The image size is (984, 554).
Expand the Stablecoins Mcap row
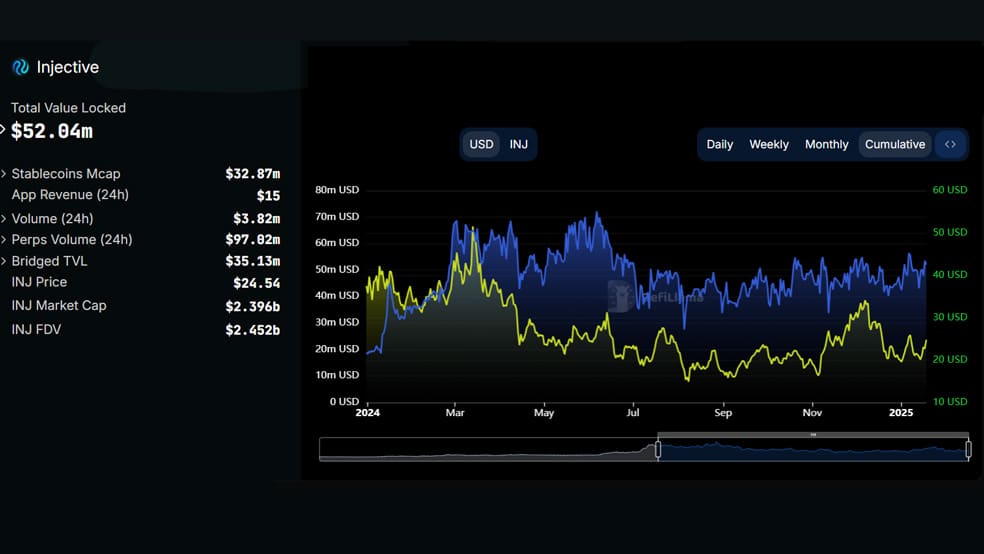(4, 173)
